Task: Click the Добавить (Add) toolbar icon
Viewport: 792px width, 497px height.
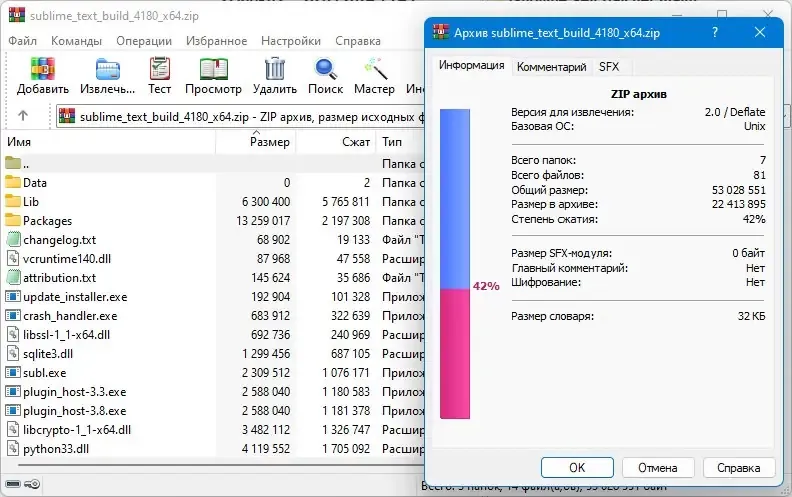Action: click(42, 69)
